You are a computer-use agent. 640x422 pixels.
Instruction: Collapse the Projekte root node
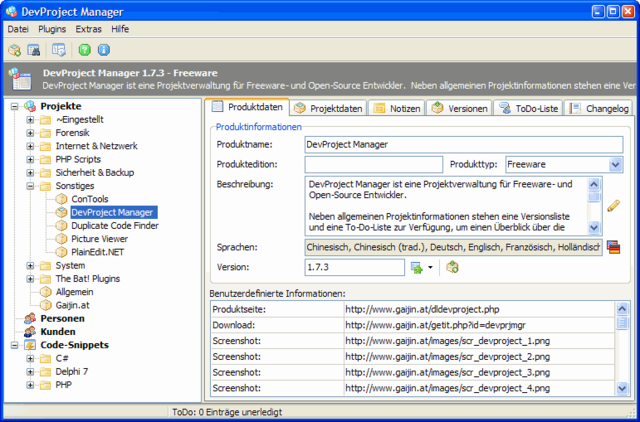coord(15,107)
